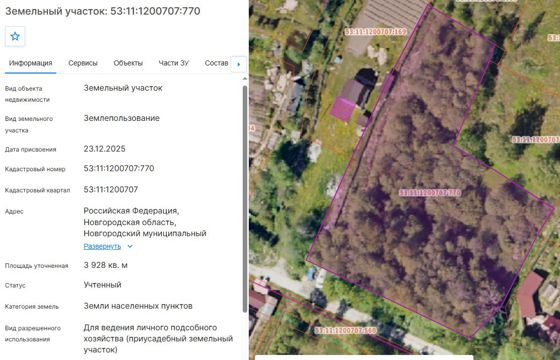Click the Категория земель label
The width and height of the screenshot is (560, 360).
point(32,307)
